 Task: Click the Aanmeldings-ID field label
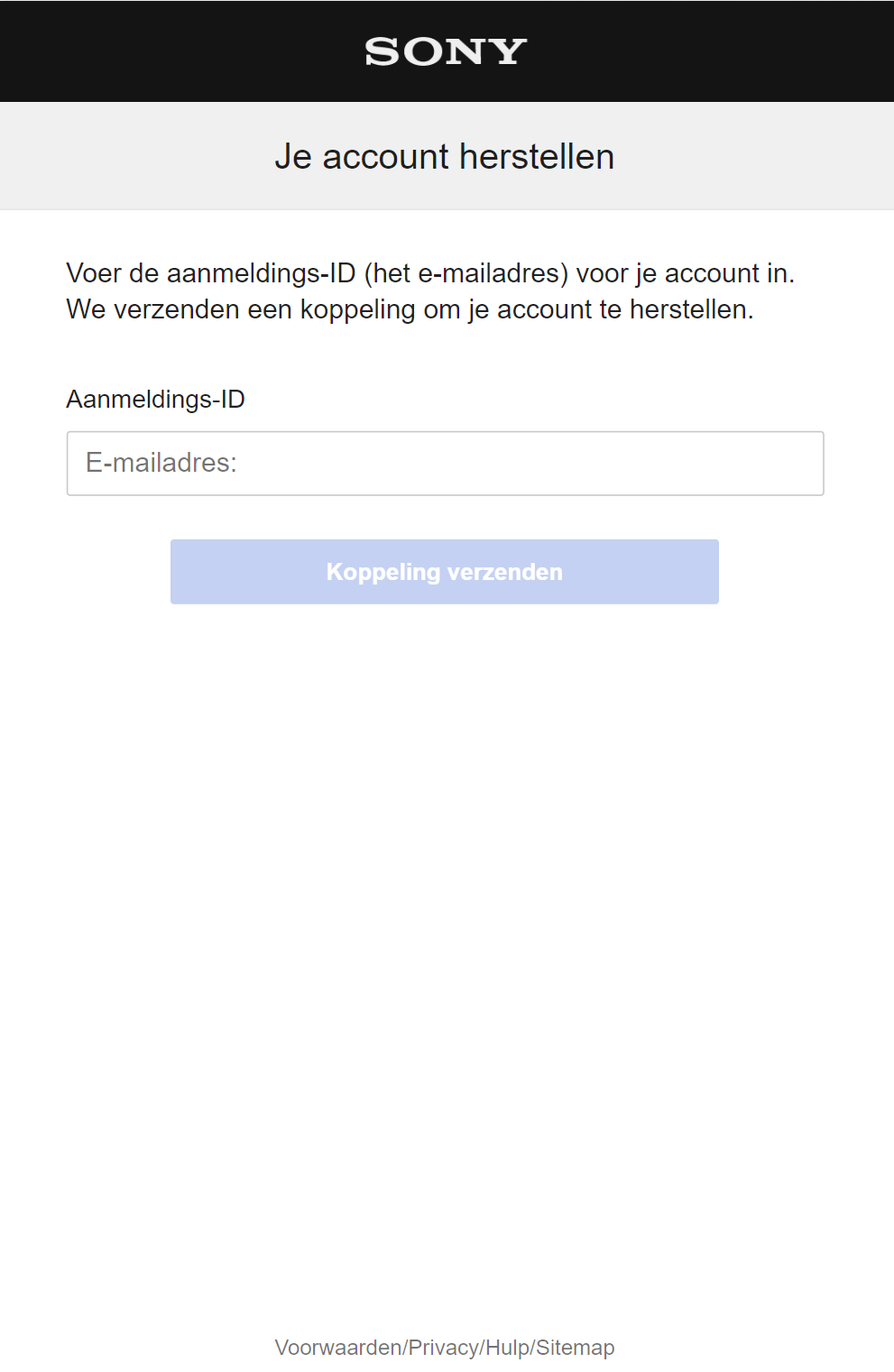pos(155,399)
